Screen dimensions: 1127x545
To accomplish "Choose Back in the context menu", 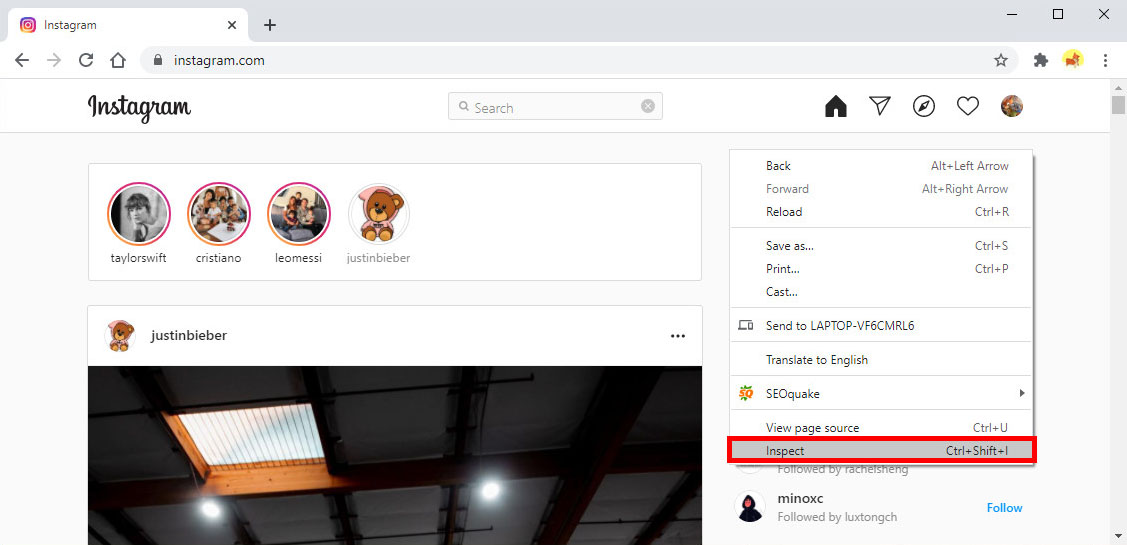I will tap(881, 165).
